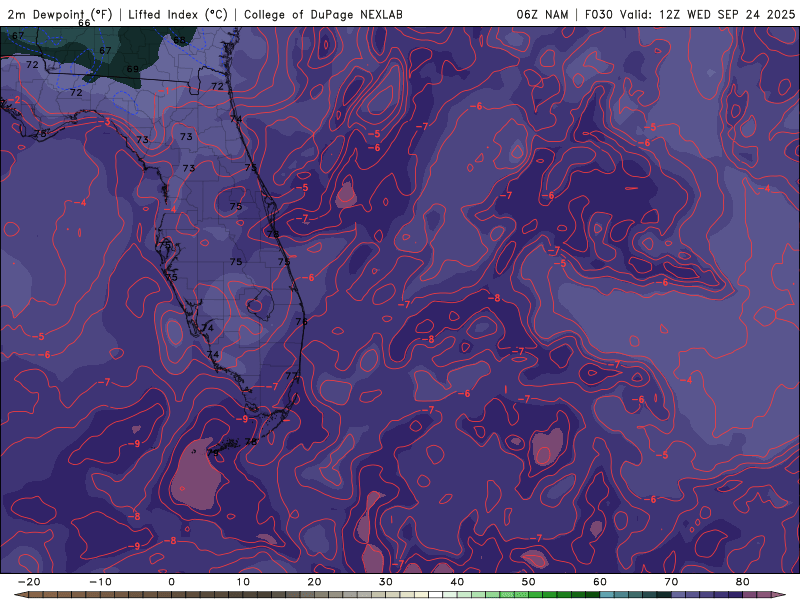Image resolution: width=800 pixels, height=600 pixels.
Task: Click the 60 label on the color scale
Action: (600, 582)
